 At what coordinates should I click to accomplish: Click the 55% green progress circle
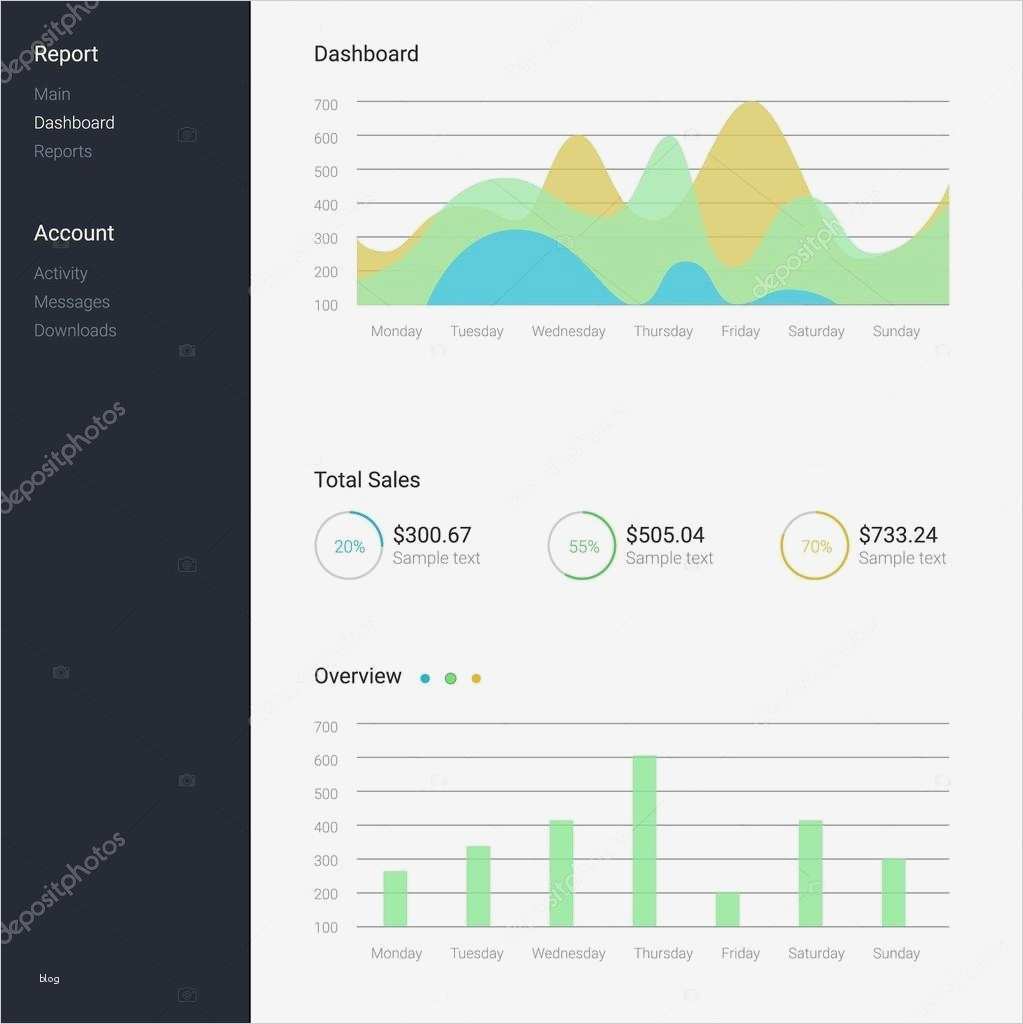(582, 545)
